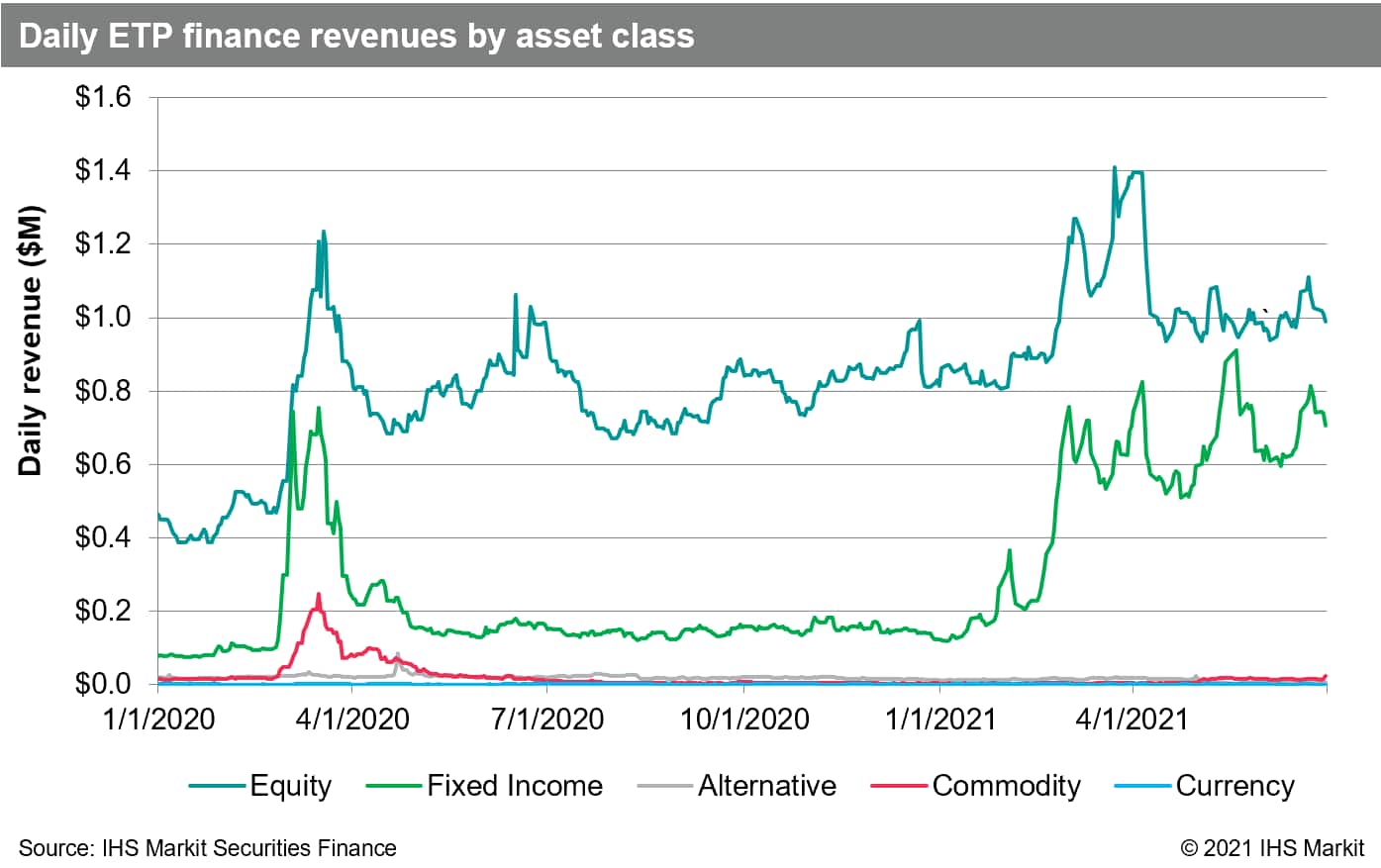This screenshot has width=1381, height=868.
Task: Click the light blue Currency legend swatch
Action: tap(1143, 787)
